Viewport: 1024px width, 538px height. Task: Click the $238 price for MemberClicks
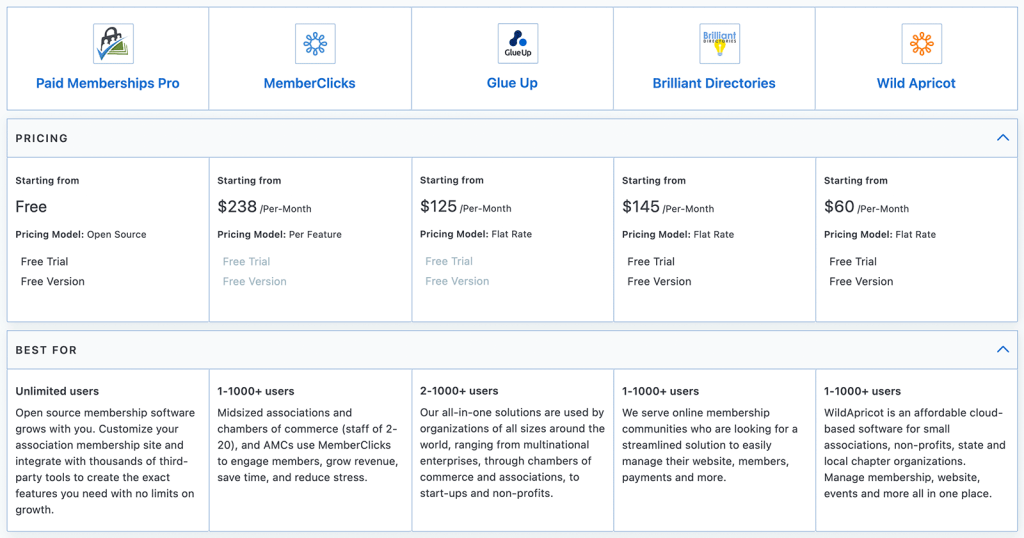point(237,207)
